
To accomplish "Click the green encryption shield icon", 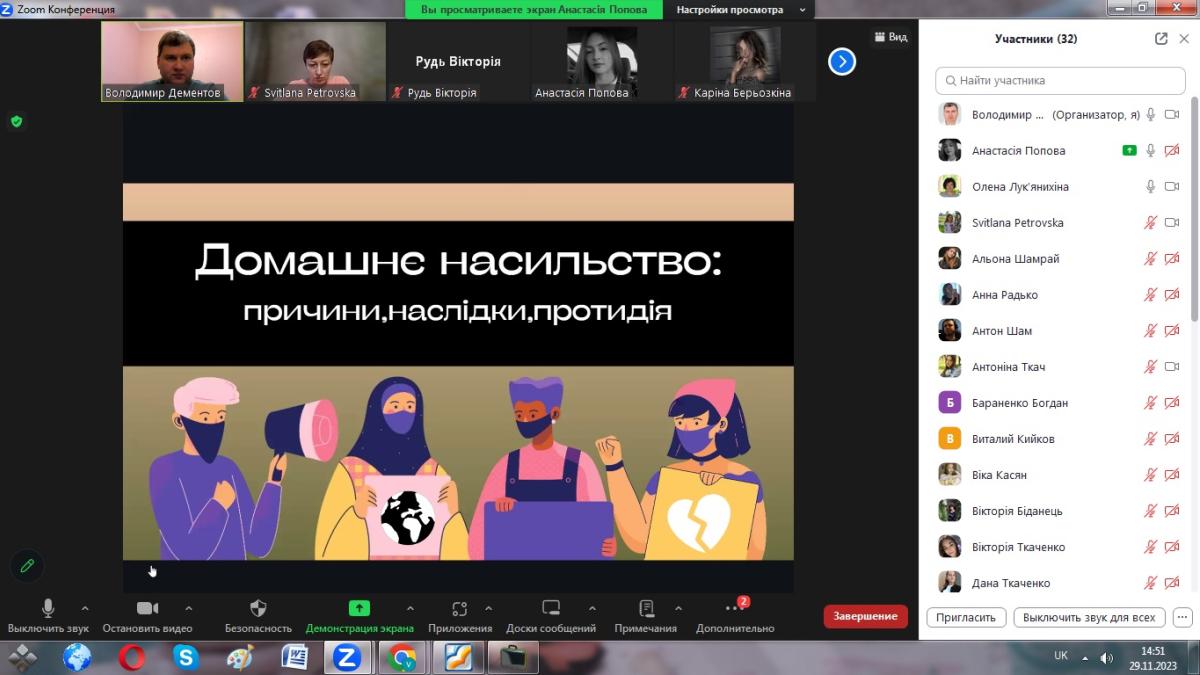I will click(16, 121).
